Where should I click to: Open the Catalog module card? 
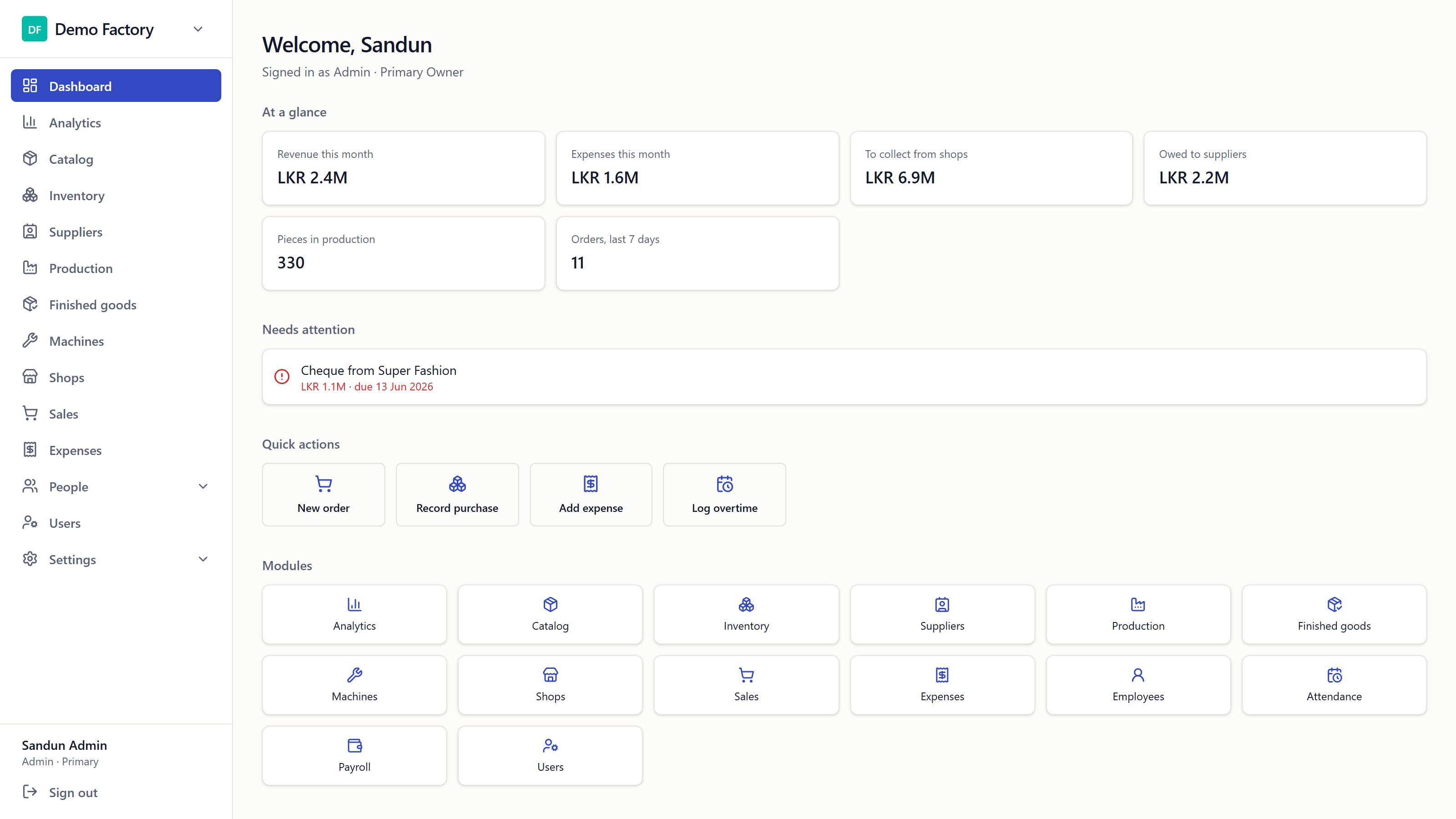point(550,614)
